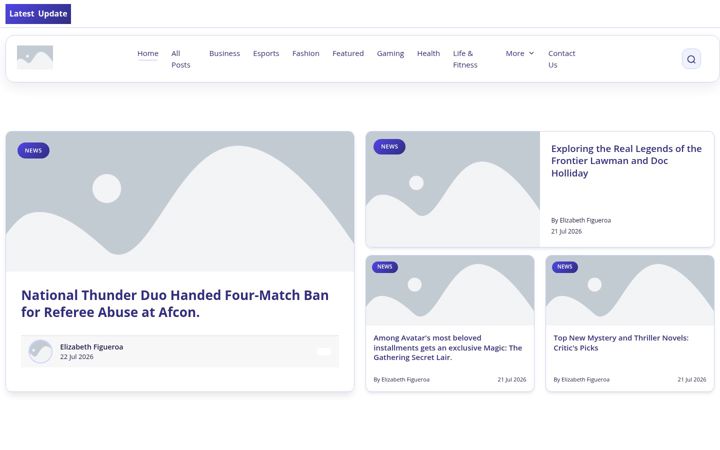Open Top New Mystery and Thriller Novels article
Viewport: 720px width, 450px height.
[x=621, y=343]
